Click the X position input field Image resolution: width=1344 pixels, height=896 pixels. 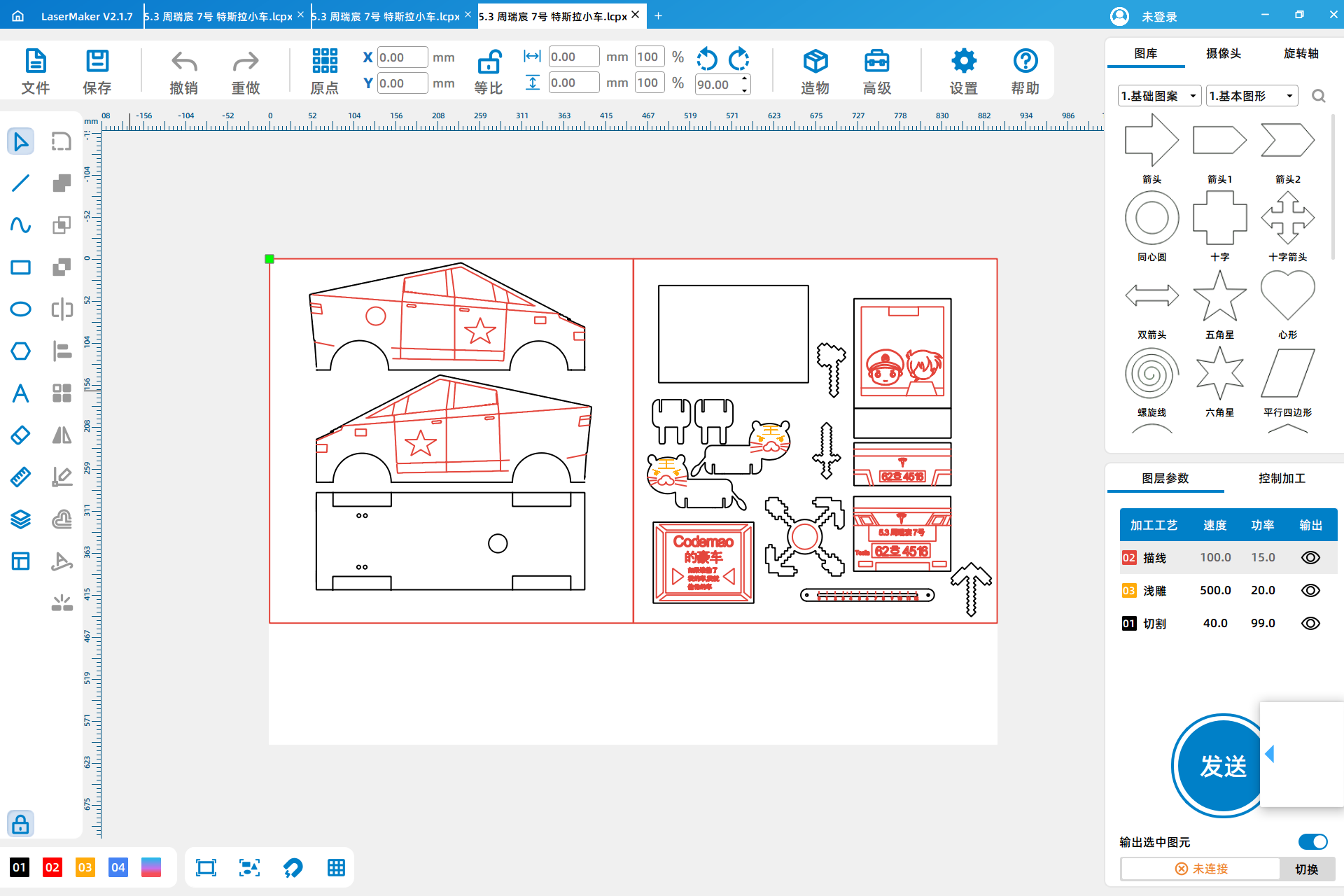tap(402, 57)
